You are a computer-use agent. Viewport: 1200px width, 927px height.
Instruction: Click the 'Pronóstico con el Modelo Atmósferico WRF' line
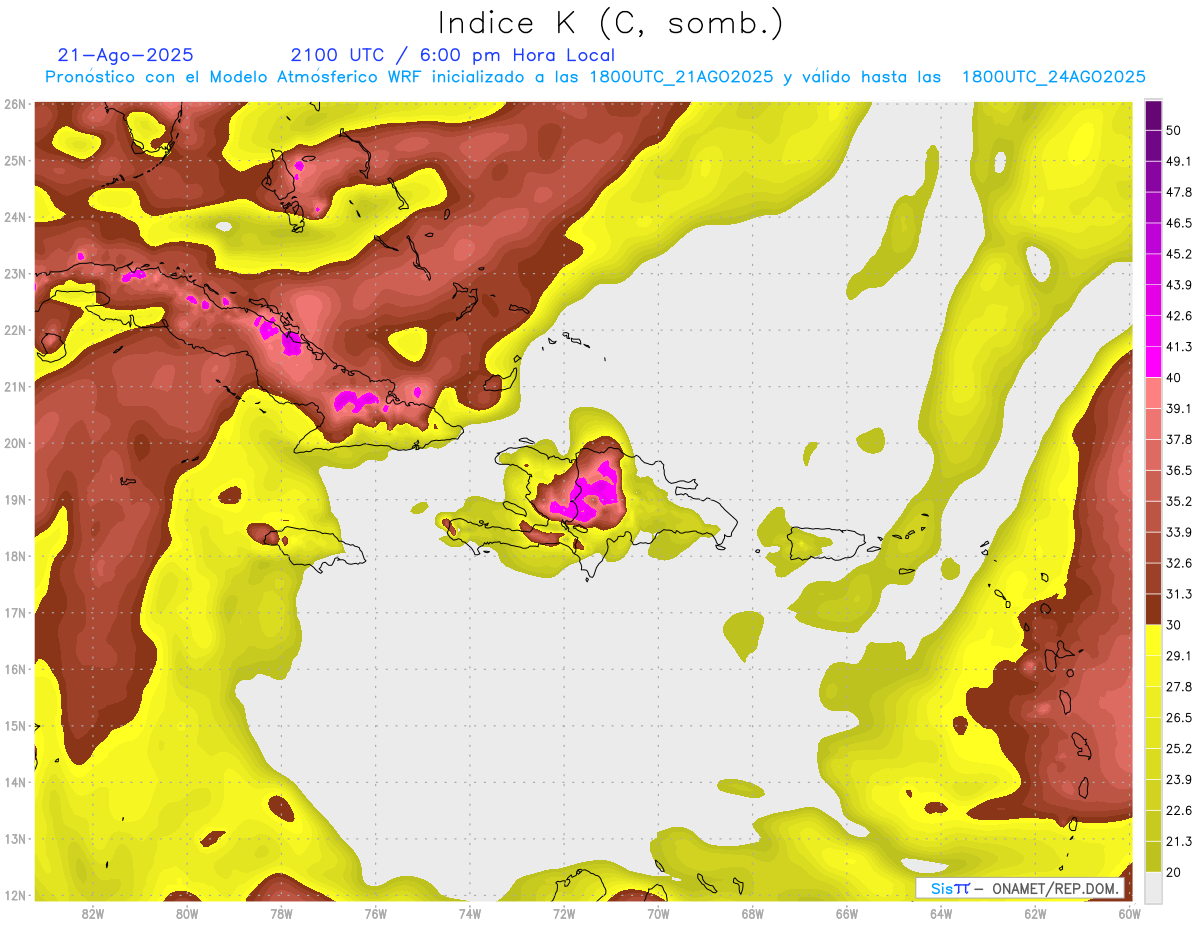click(x=595, y=77)
